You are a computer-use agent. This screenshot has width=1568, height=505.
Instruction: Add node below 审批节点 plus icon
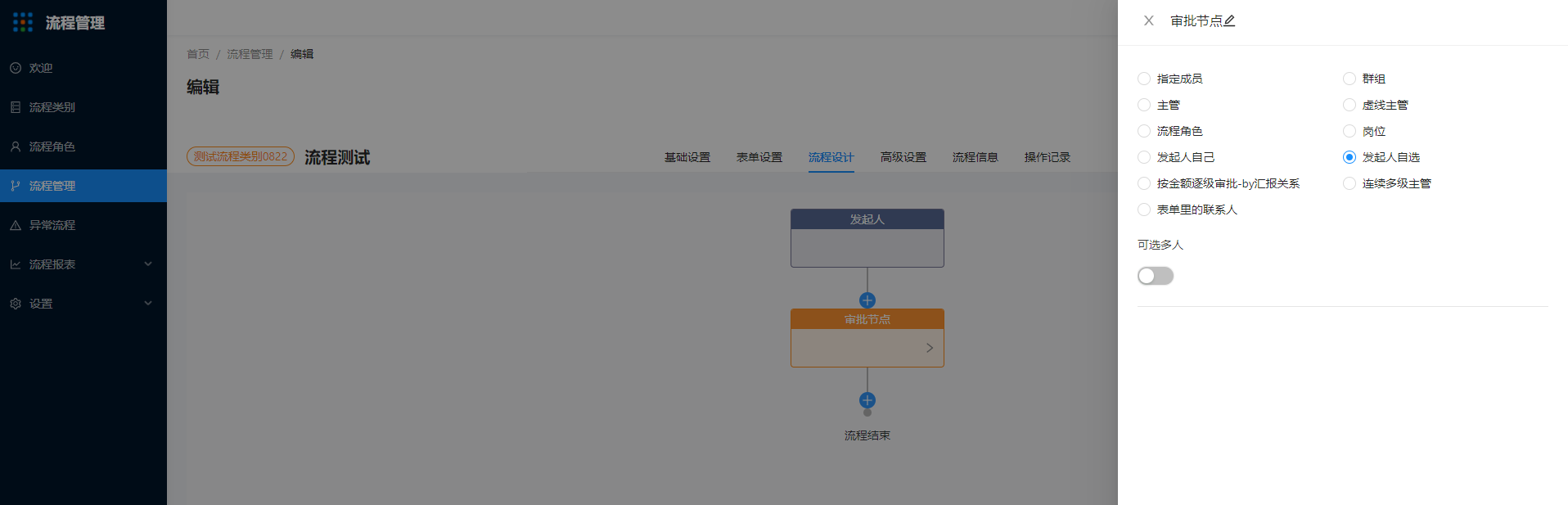(x=867, y=400)
